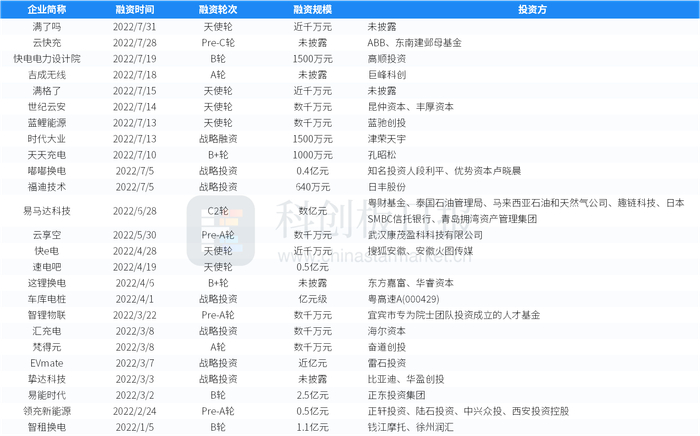Click 2.5亿元 financing amount

click(312, 395)
